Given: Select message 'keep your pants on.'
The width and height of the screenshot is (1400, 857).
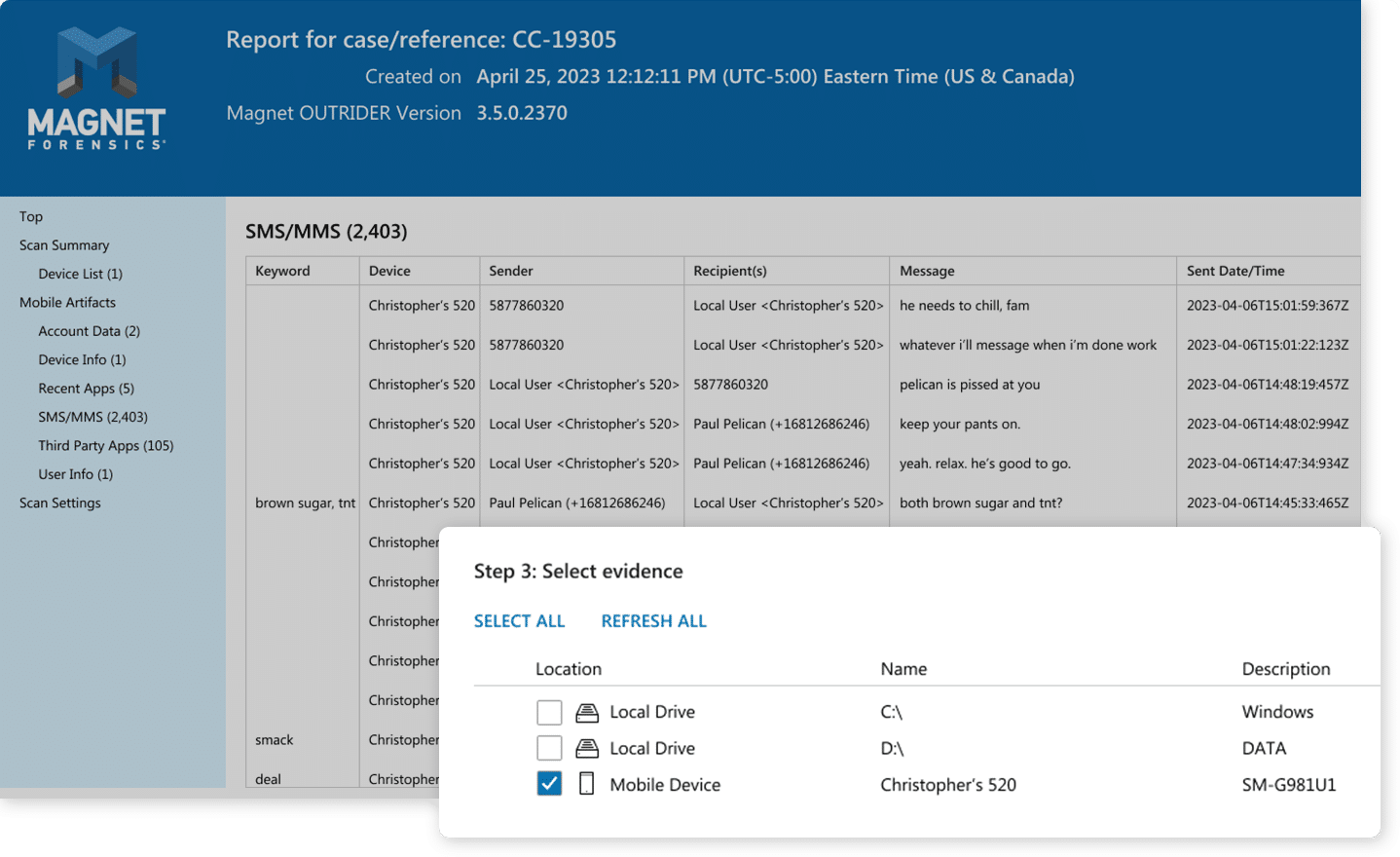Looking at the screenshot, I should pyautogui.click(x=960, y=425).
